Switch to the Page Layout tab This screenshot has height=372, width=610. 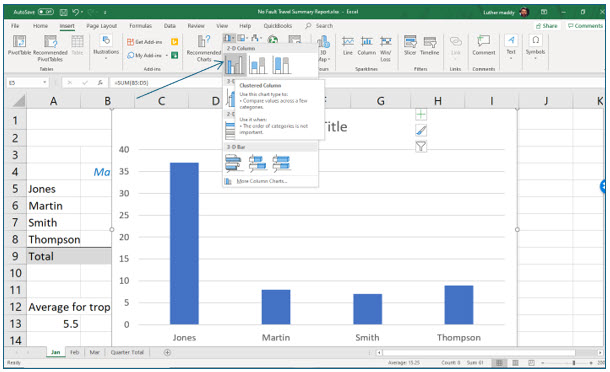point(102,26)
